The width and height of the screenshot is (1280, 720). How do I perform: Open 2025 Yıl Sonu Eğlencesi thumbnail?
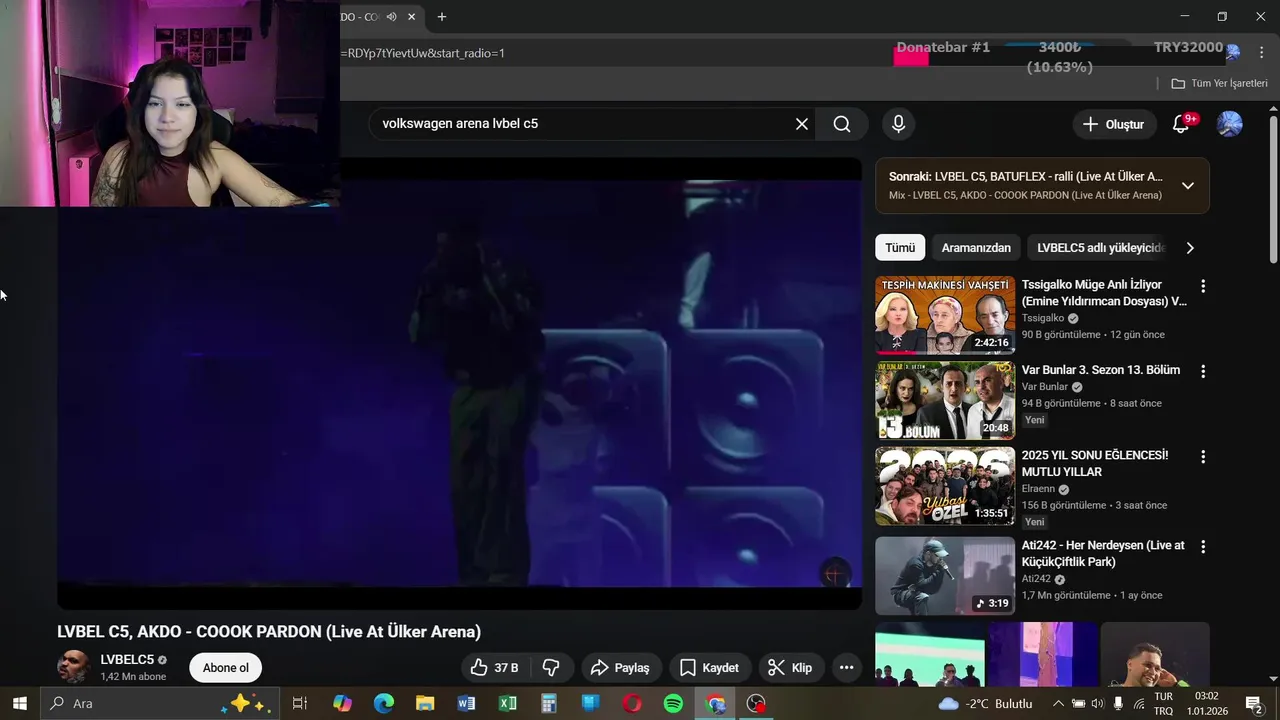945,486
